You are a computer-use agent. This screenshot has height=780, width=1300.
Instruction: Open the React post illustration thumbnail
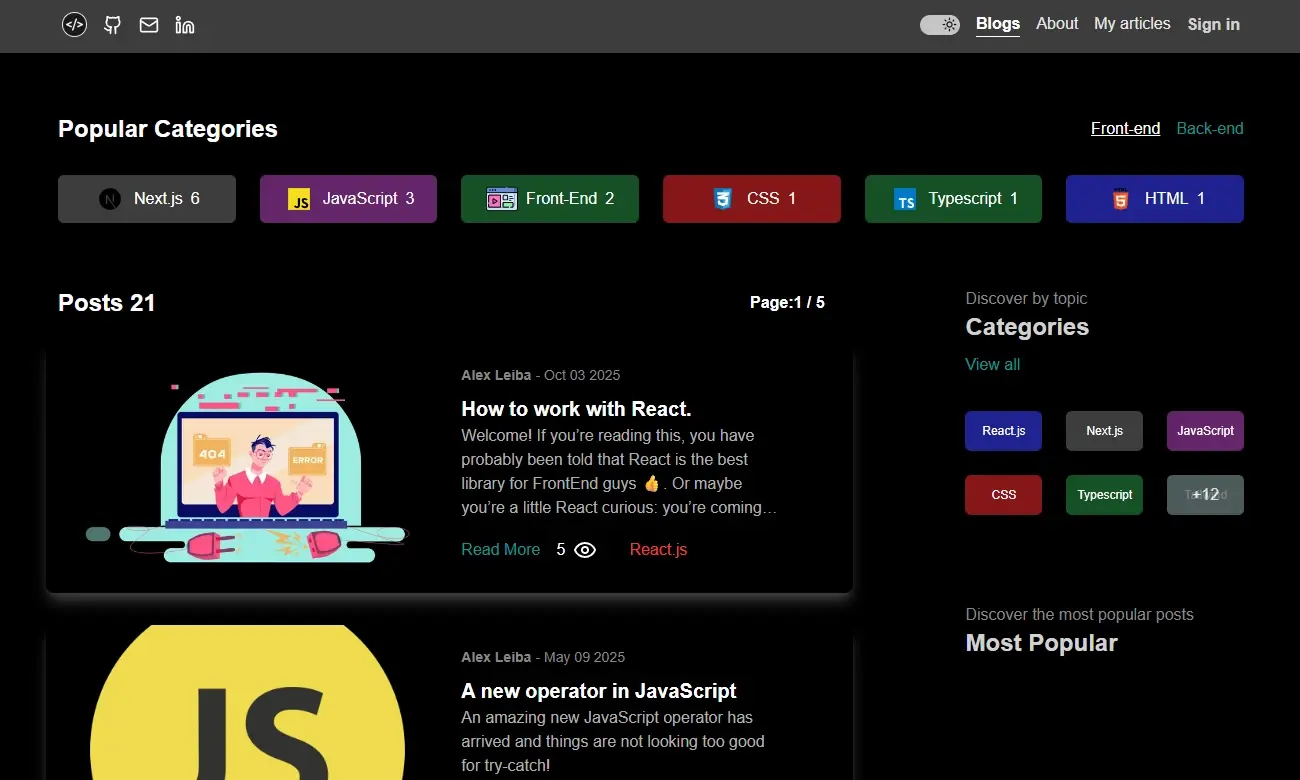pos(247,467)
